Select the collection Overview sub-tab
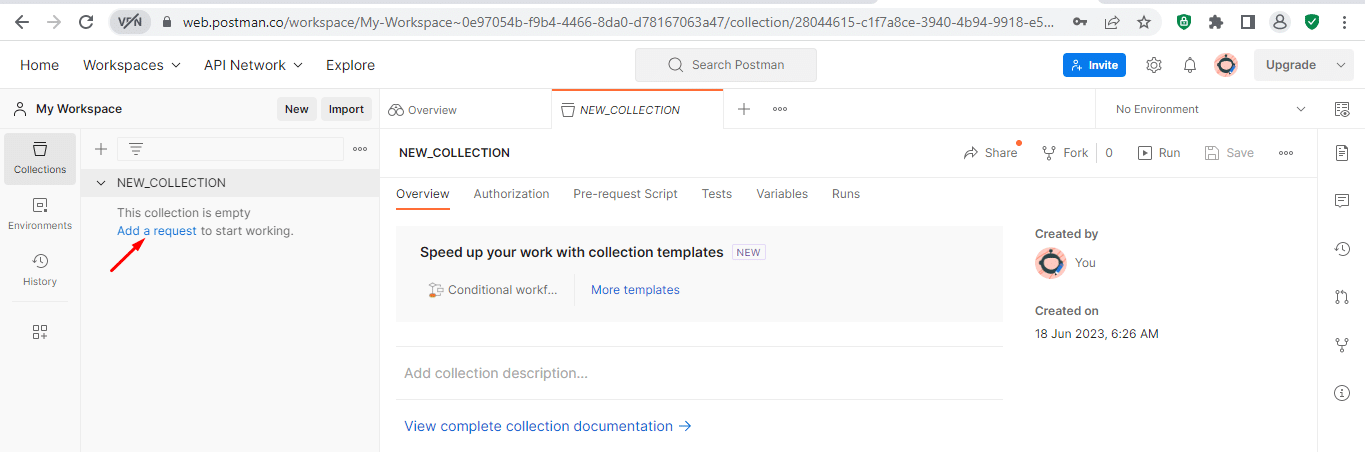 (x=423, y=194)
